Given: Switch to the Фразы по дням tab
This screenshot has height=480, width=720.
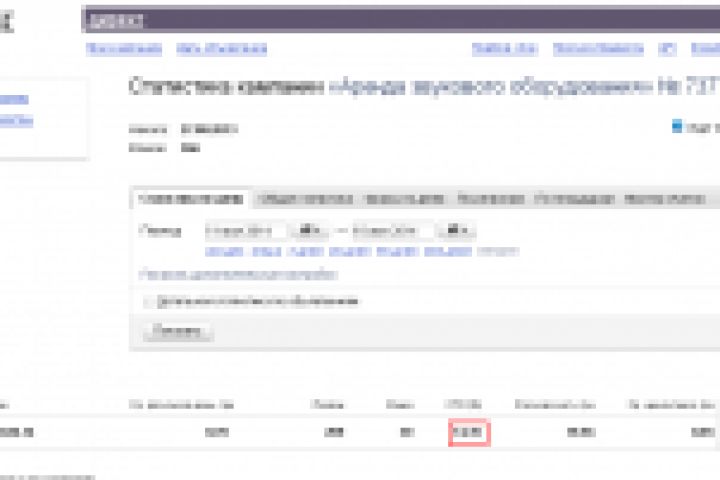Looking at the screenshot, I should click(x=405, y=199).
